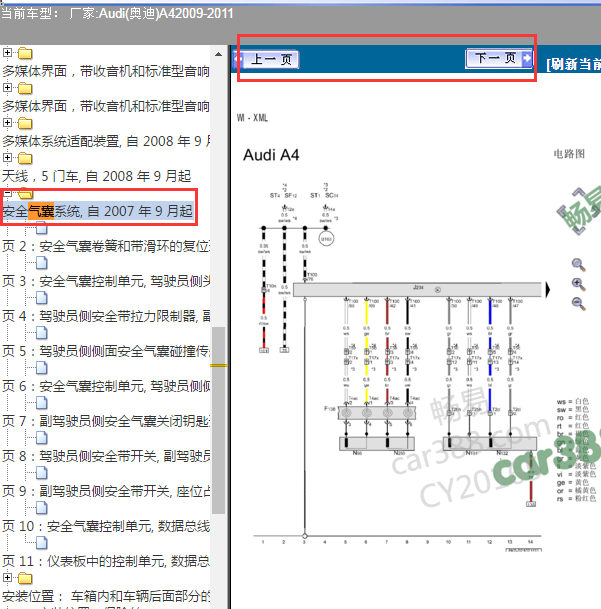Open 页 11: 仪表板中的控制单元

click(106, 561)
